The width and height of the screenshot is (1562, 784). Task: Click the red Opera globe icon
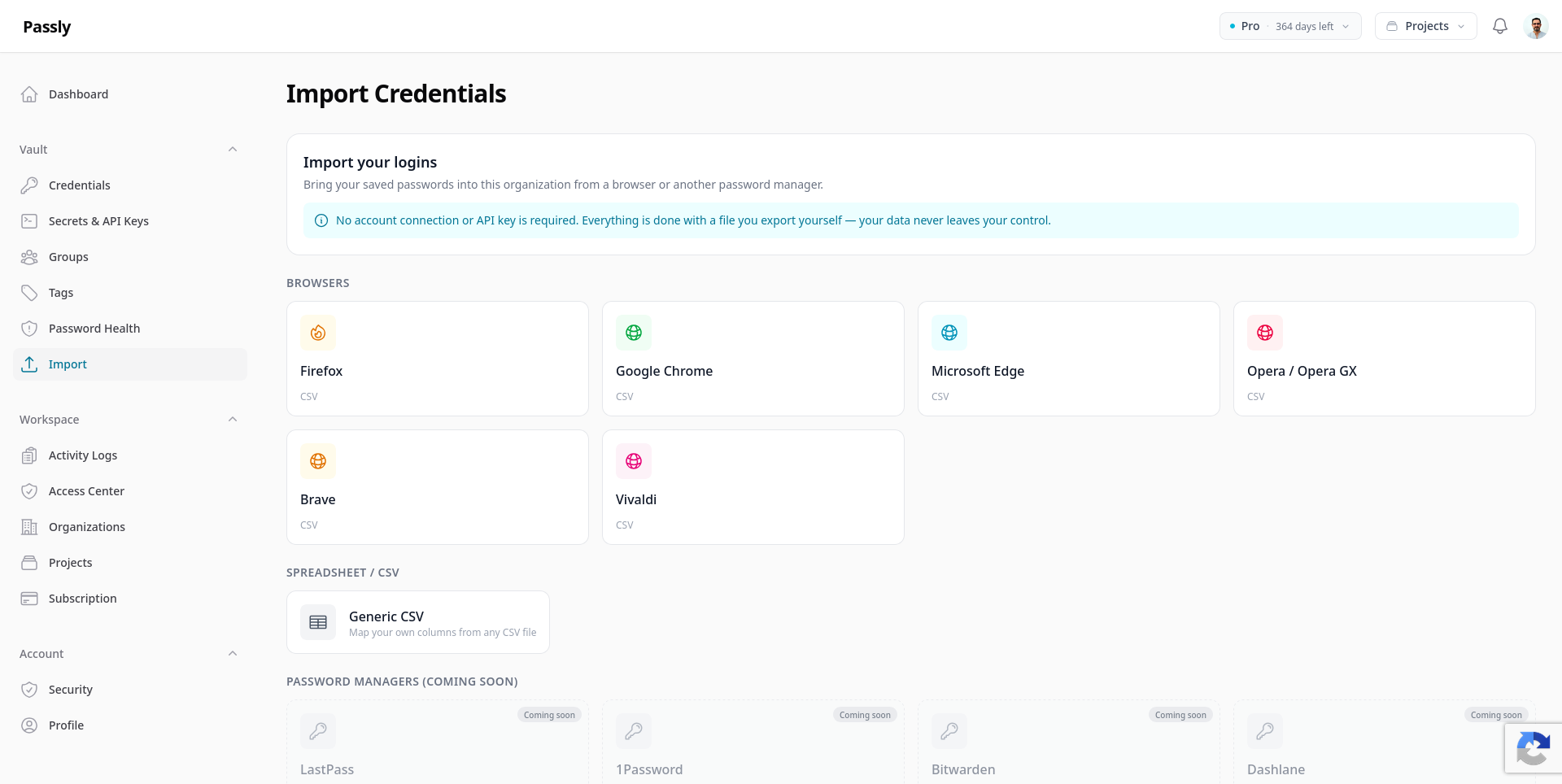(x=1265, y=333)
